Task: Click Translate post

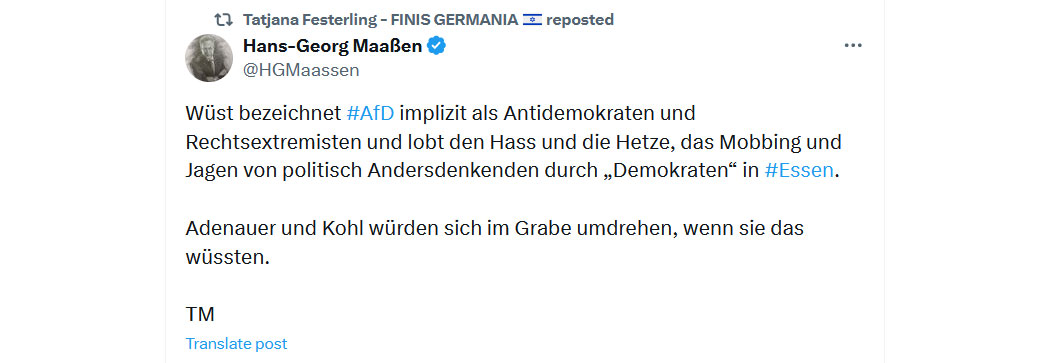Action: tap(236, 344)
